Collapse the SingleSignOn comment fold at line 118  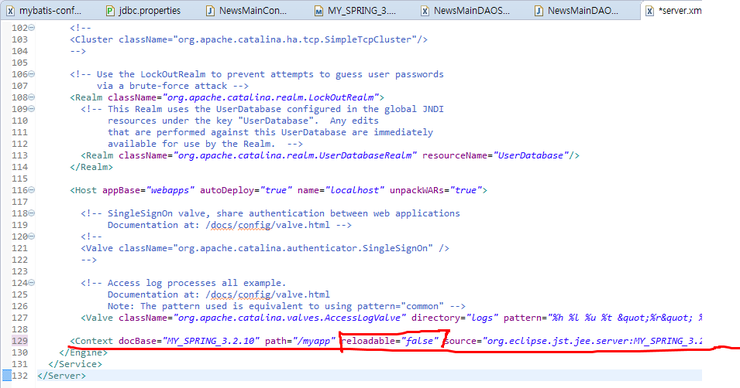tap(32, 213)
